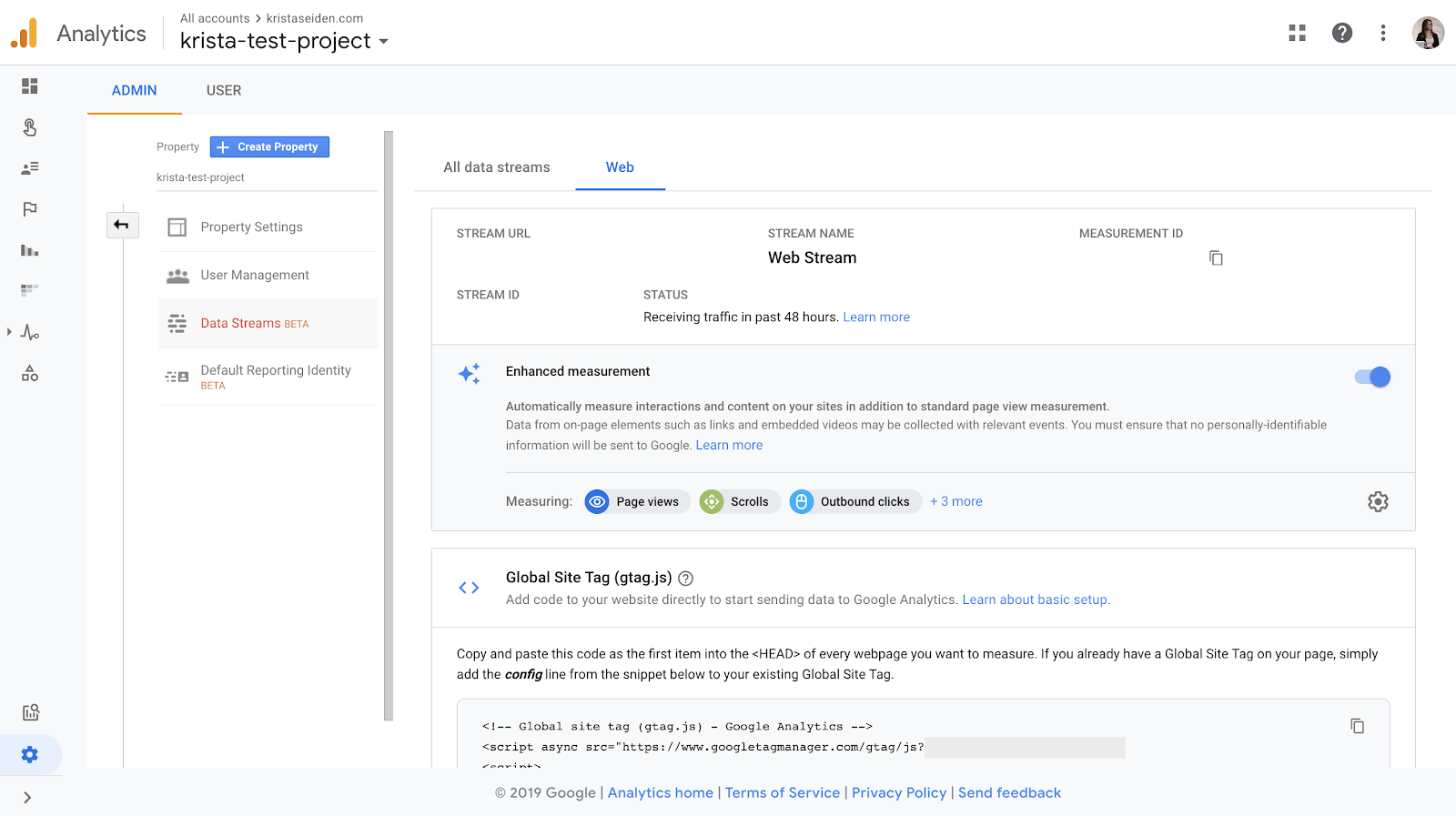Open the Google apps grid icon
This screenshot has width=1456, height=816.
tap(1298, 33)
